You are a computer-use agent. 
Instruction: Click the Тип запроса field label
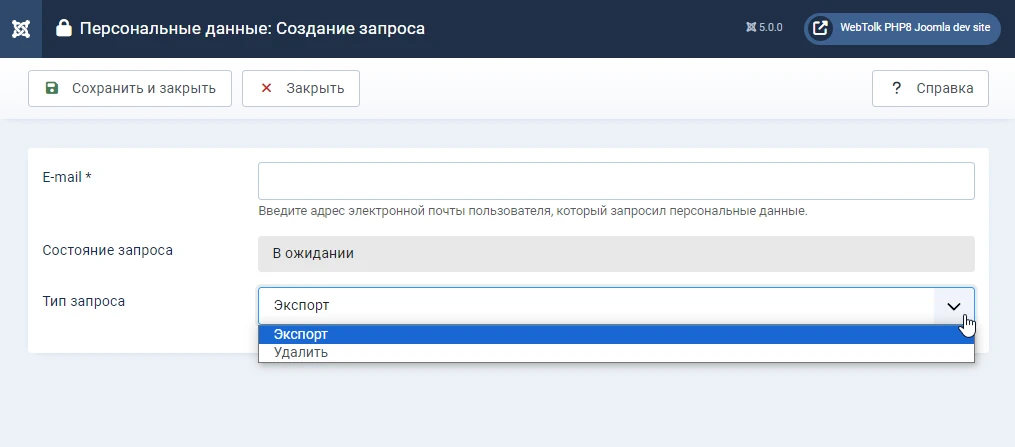click(84, 301)
